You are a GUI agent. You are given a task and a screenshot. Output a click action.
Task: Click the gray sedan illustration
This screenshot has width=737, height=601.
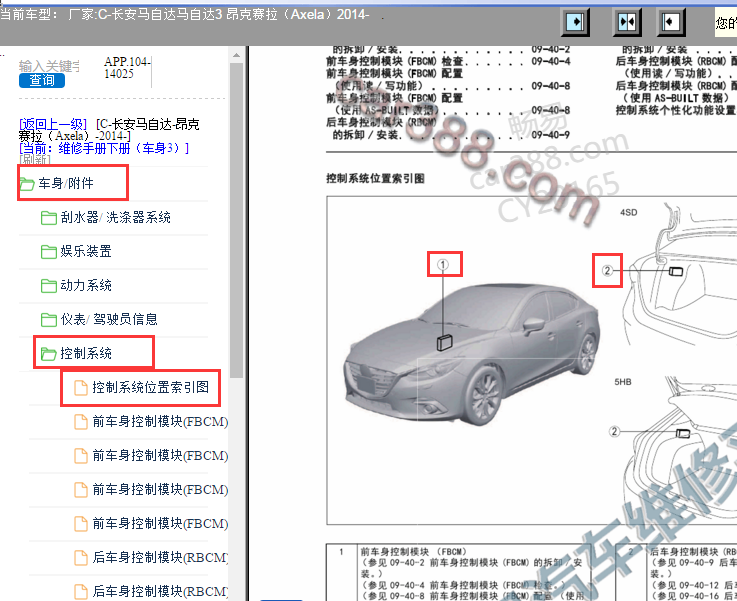click(x=472, y=355)
